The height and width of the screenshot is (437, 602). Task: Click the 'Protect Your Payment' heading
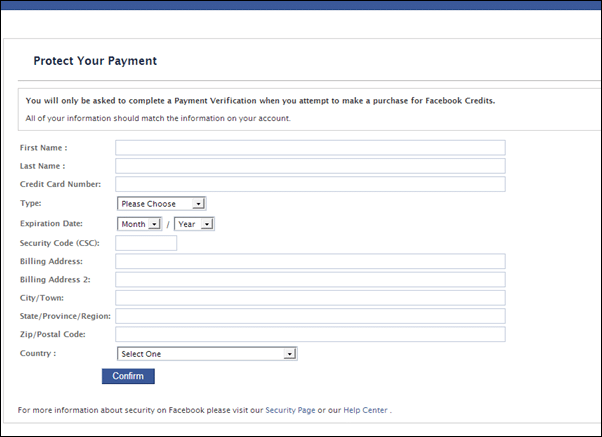click(95, 61)
